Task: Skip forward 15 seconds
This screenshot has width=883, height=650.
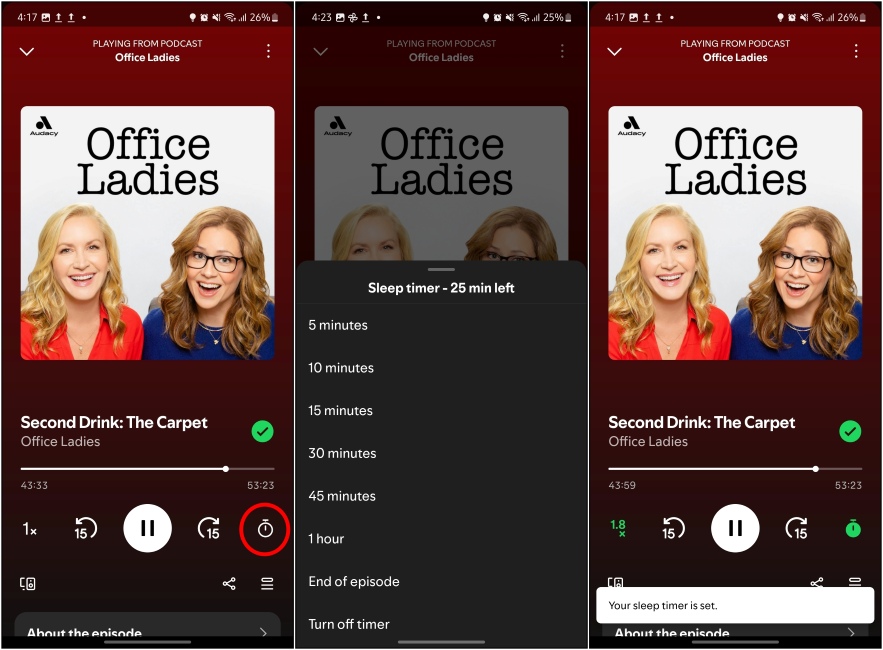Action: 209,528
